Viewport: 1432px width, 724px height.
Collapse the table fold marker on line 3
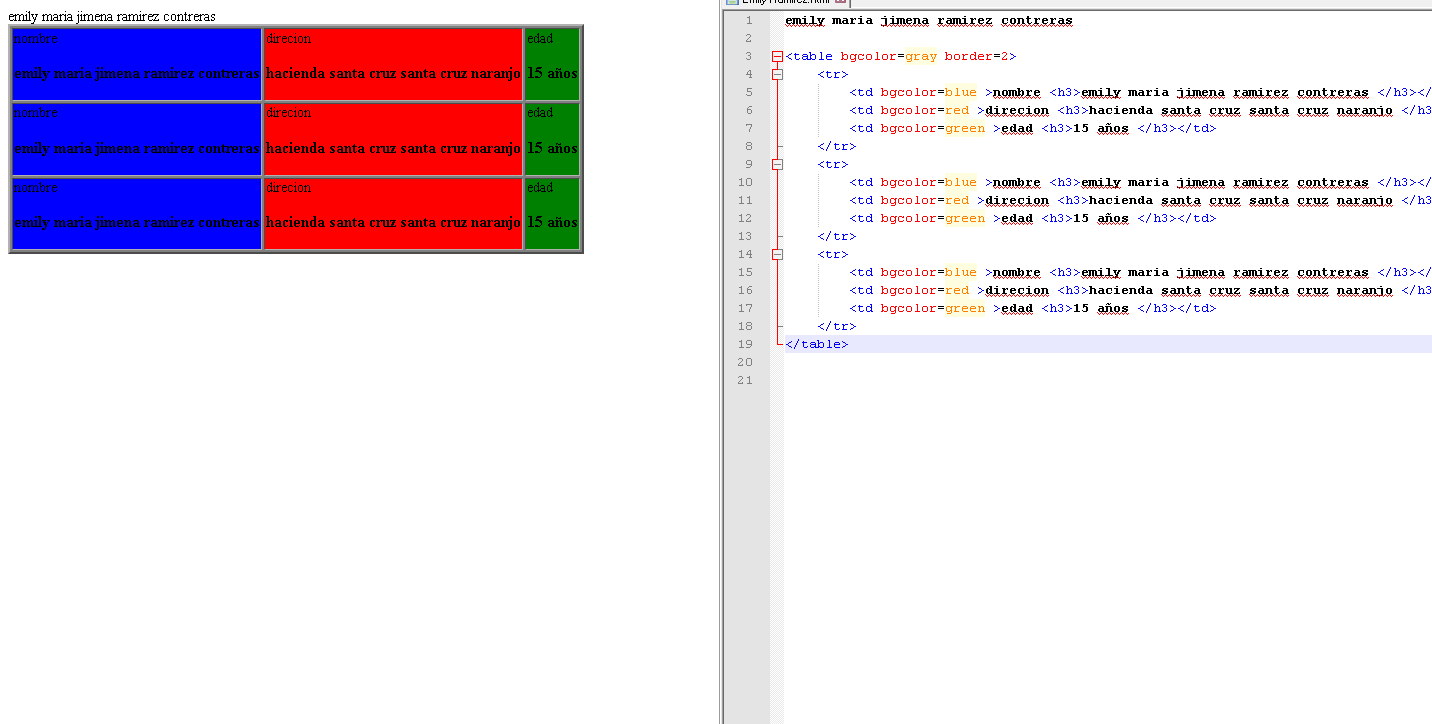[x=777, y=57]
